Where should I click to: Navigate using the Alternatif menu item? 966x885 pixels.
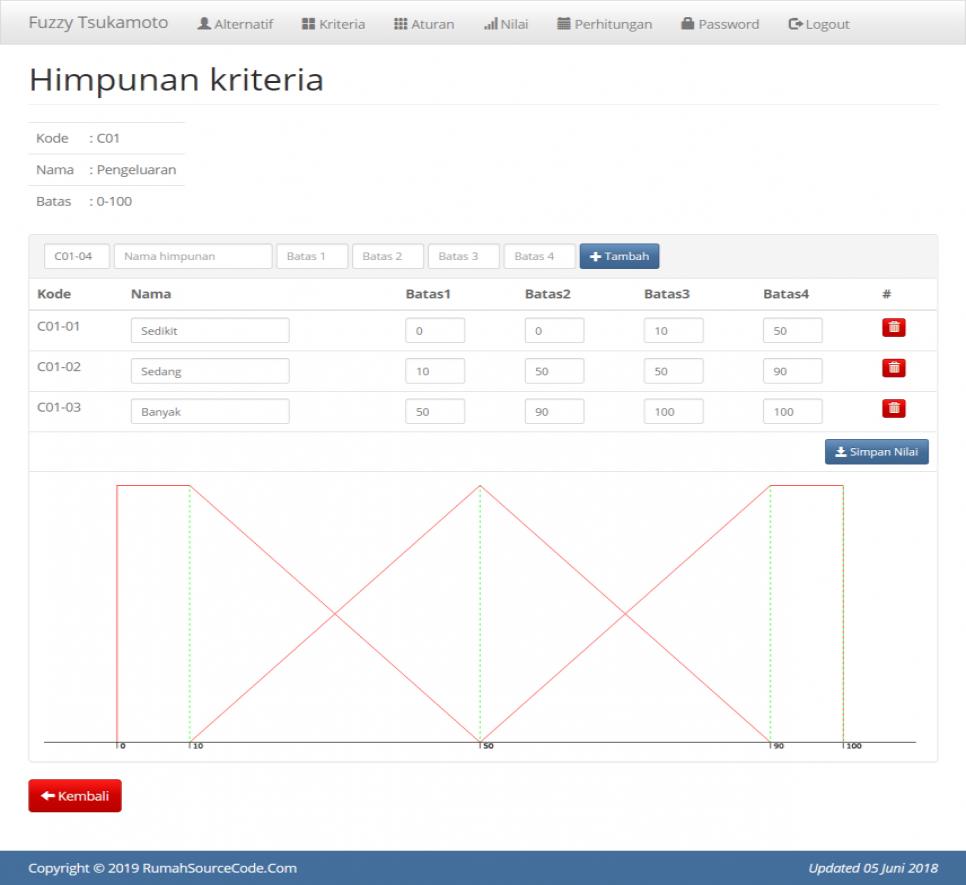tap(235, 23)
